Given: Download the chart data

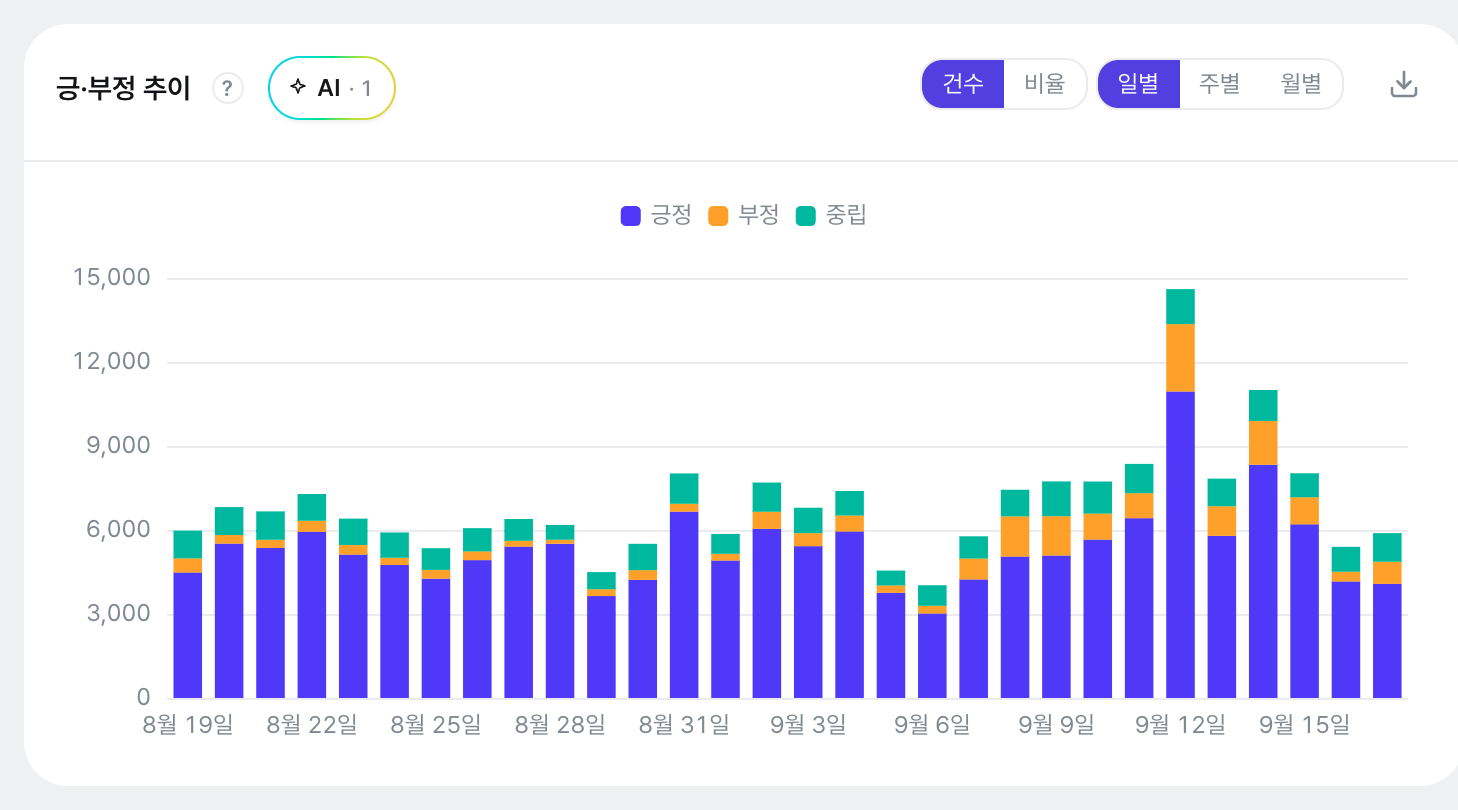Looking at the screenshot, I should pyautogui.click(x=1404, y=84).
